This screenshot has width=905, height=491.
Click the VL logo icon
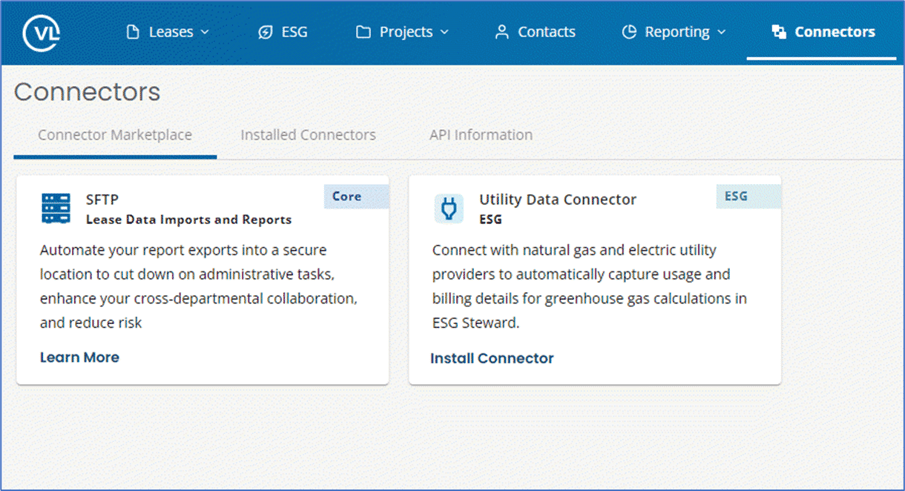[x=41, y=32]
